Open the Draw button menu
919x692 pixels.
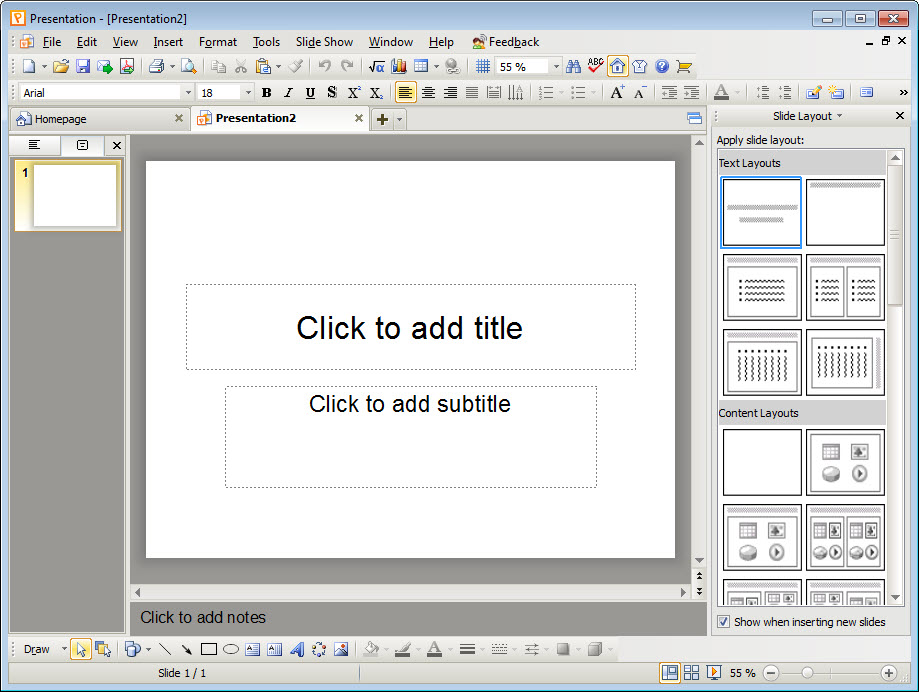click(37, 649)
